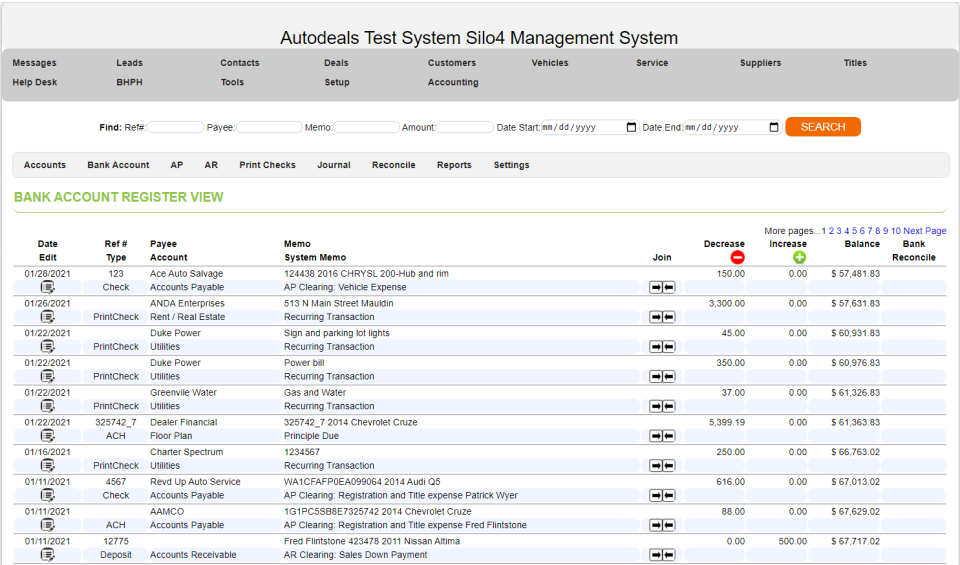
Task: Open accounting Reports tab
Action: [x=454, y=165]
